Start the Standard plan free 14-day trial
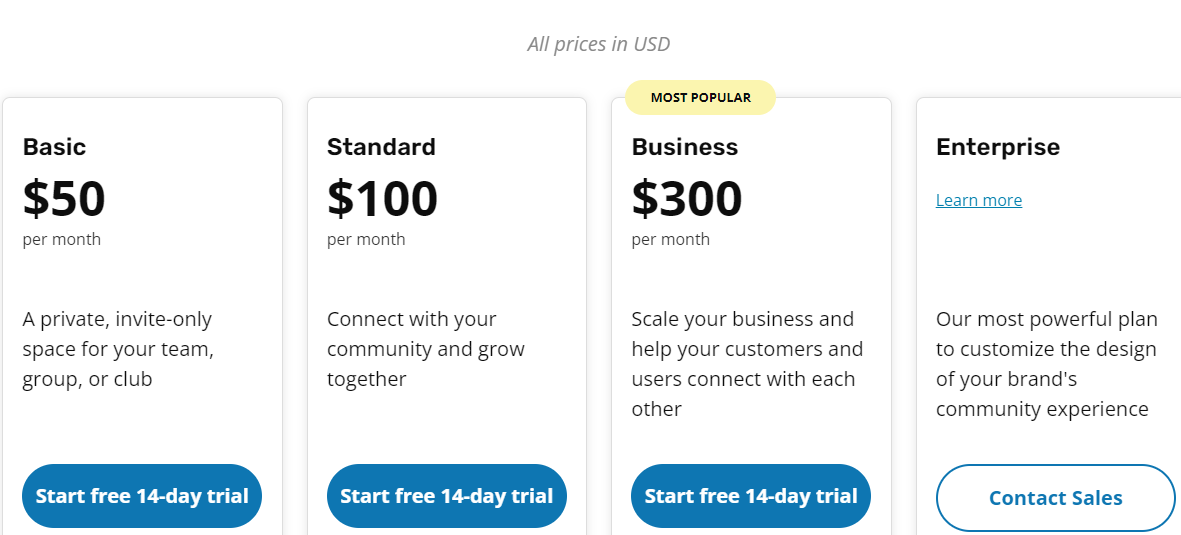This screenshot has height=535, width=1181. pos(447,496)
